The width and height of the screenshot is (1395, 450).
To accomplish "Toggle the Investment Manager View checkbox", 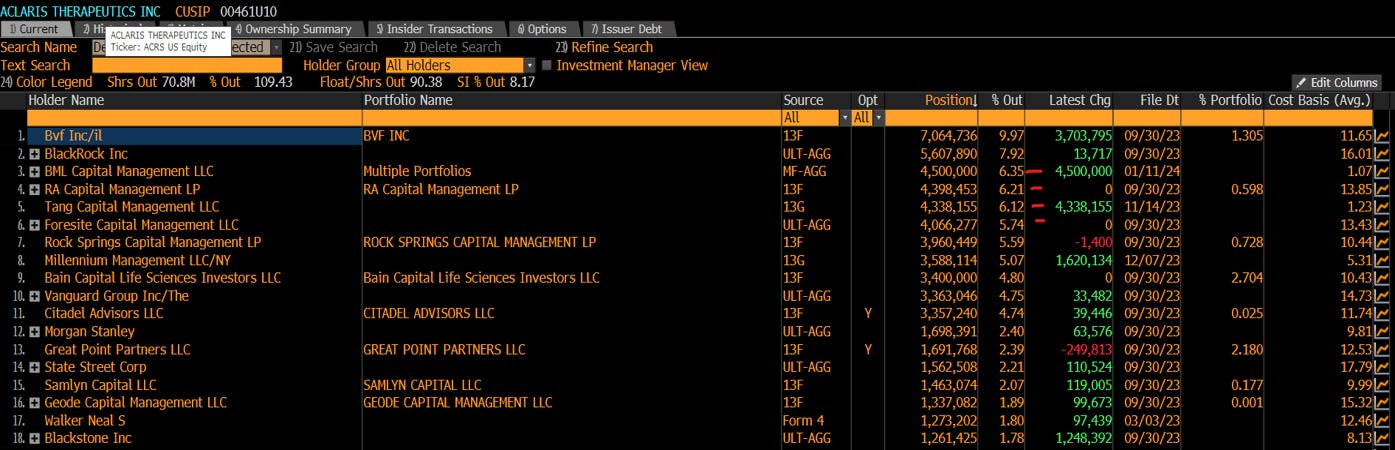I will point(546,65).
